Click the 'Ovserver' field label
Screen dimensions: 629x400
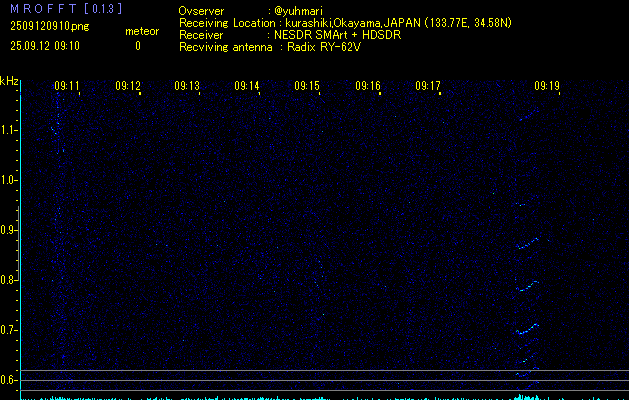[201, 11]
